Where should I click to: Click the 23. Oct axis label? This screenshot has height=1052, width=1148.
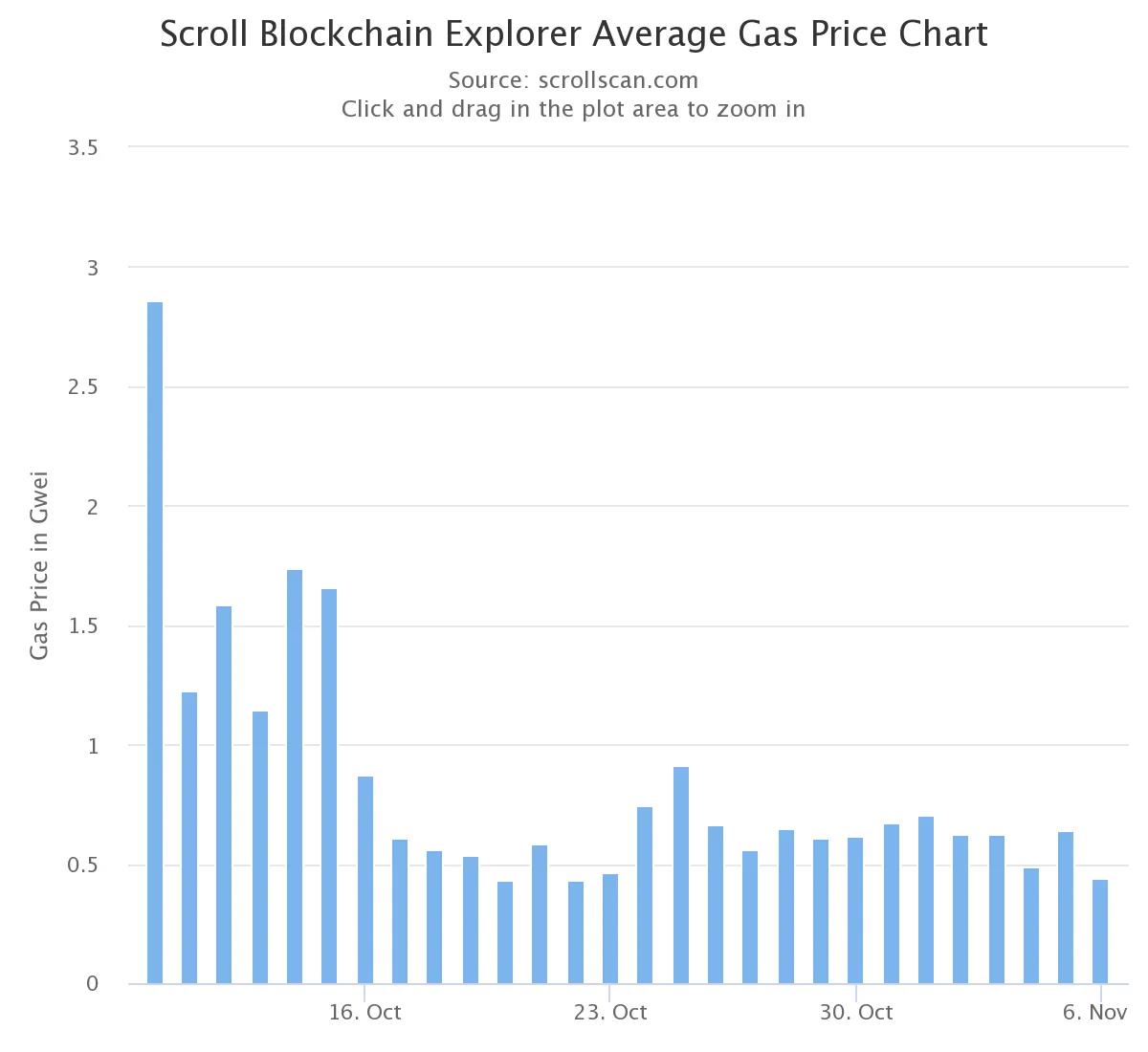610,1012
